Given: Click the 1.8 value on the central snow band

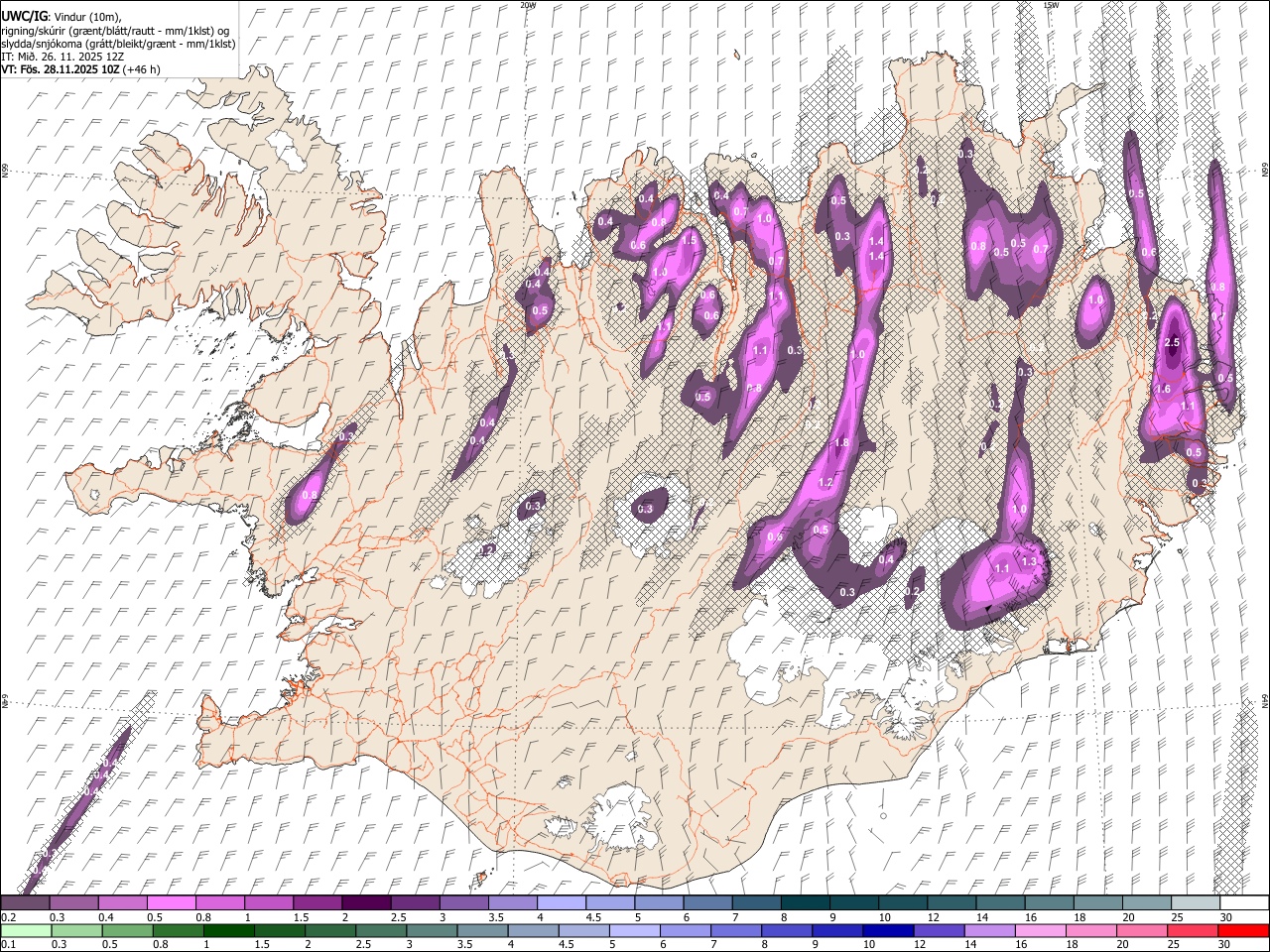Looking at the screenshot, I should 842,442.
